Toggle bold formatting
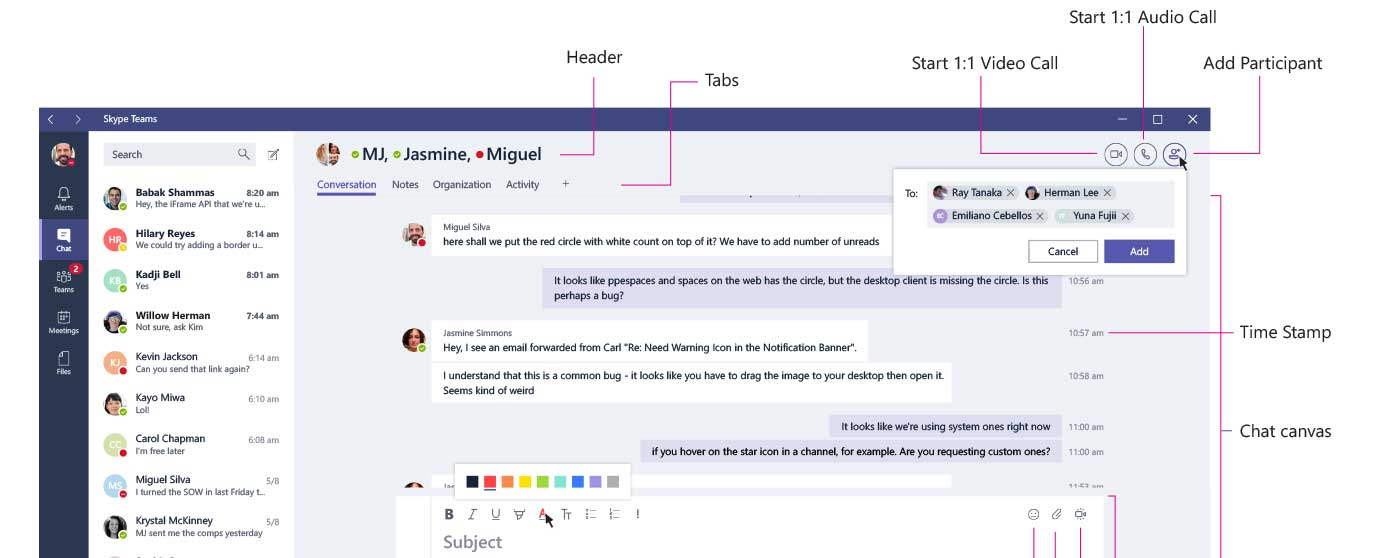Screen dimensions: 1400x558 pyautogui.click(x=449, y=514)
